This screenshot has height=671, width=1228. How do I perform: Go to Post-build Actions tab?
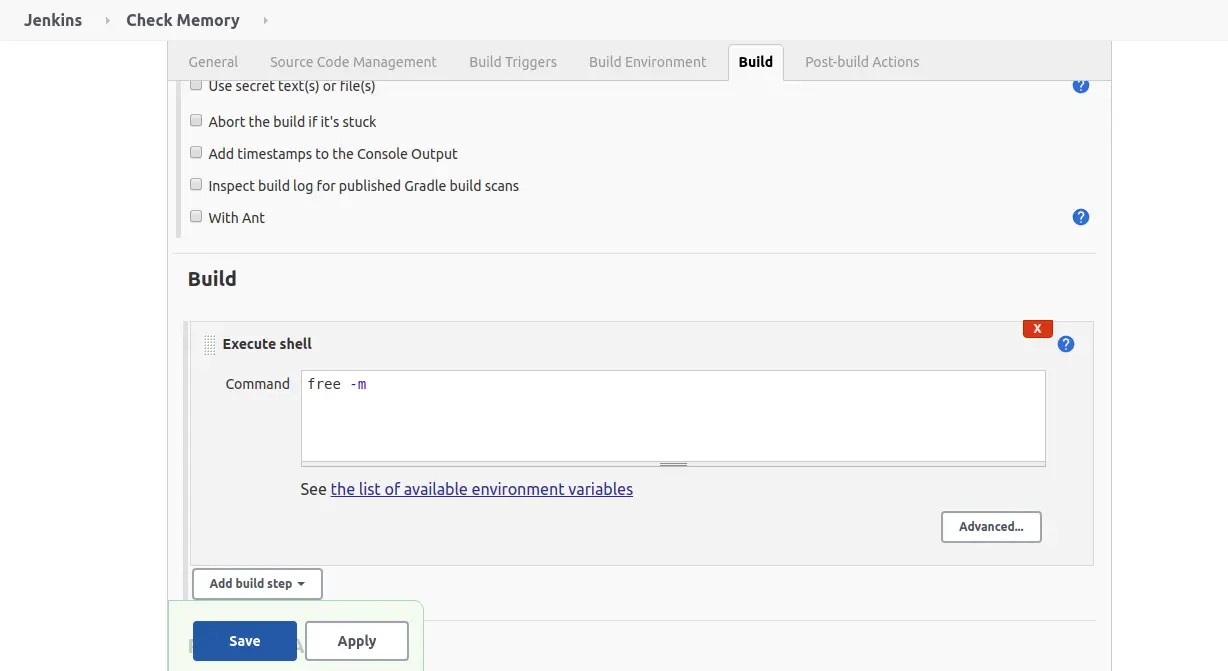(861, 62)
